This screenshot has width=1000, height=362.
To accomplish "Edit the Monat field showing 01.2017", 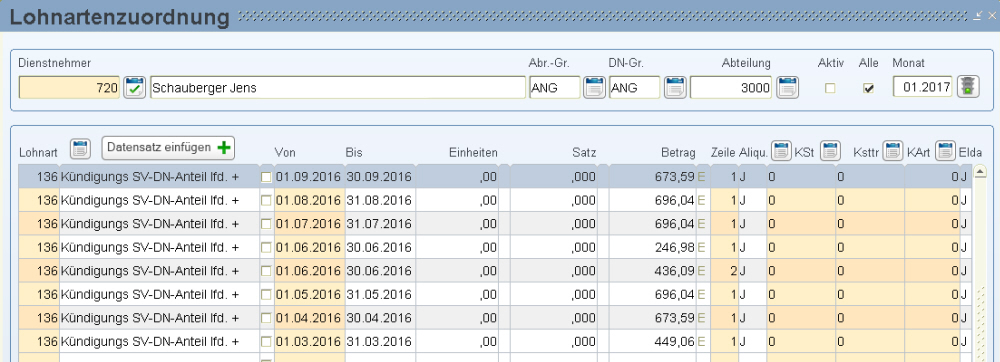I will [922, 87].
